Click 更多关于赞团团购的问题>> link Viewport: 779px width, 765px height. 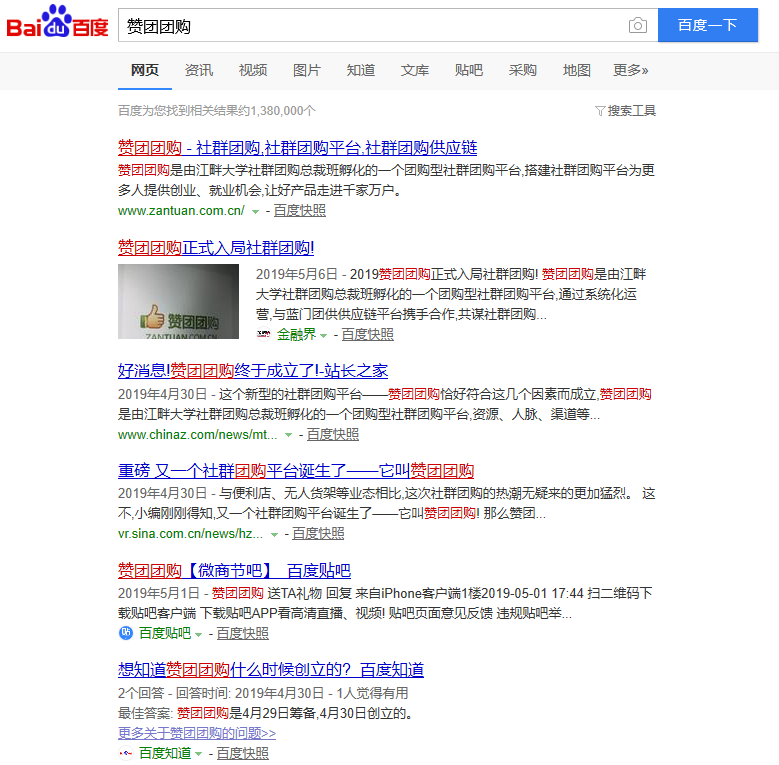(x=197, y=733)
